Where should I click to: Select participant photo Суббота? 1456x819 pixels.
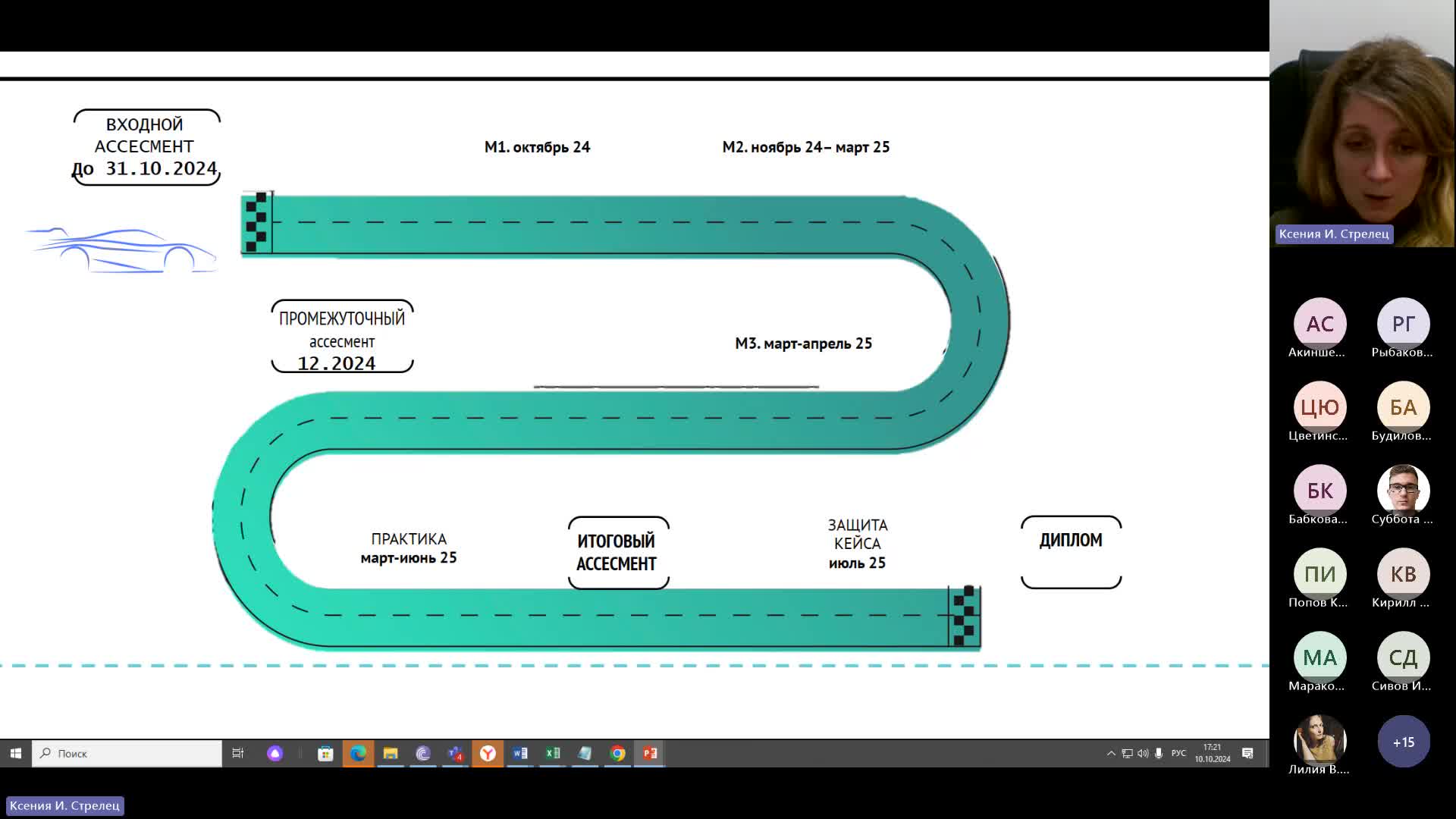[x=1403, y=491]
